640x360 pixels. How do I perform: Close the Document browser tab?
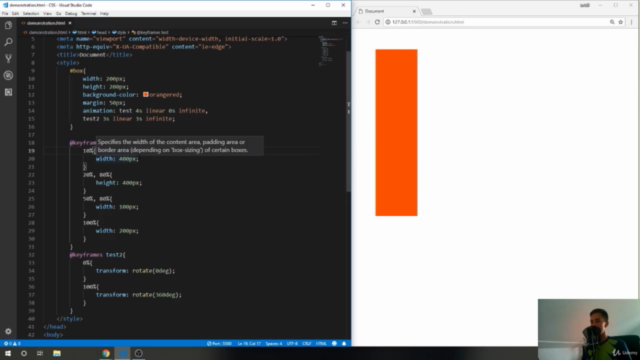(x=414, y=11)
